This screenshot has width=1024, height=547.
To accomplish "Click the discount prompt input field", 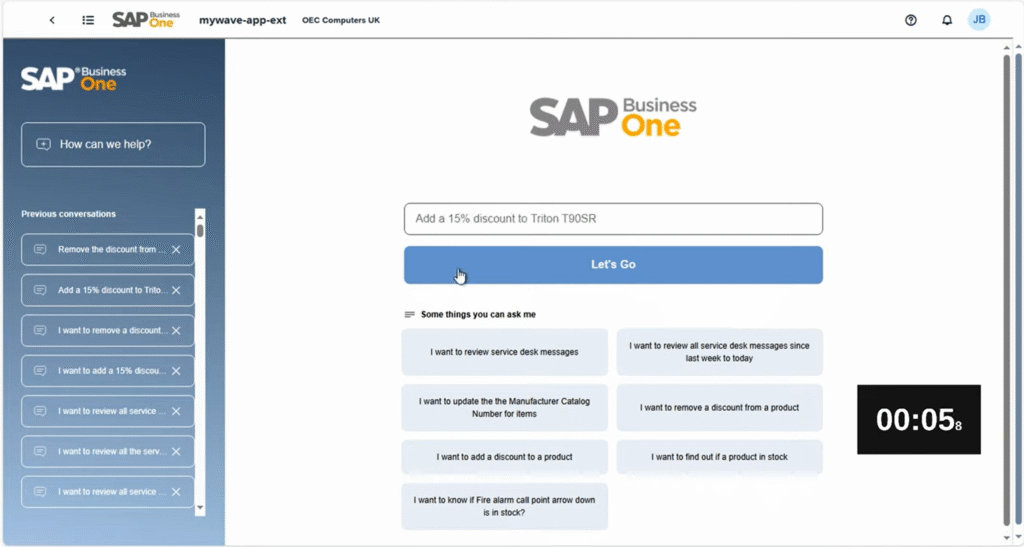I will pos(613,219).
